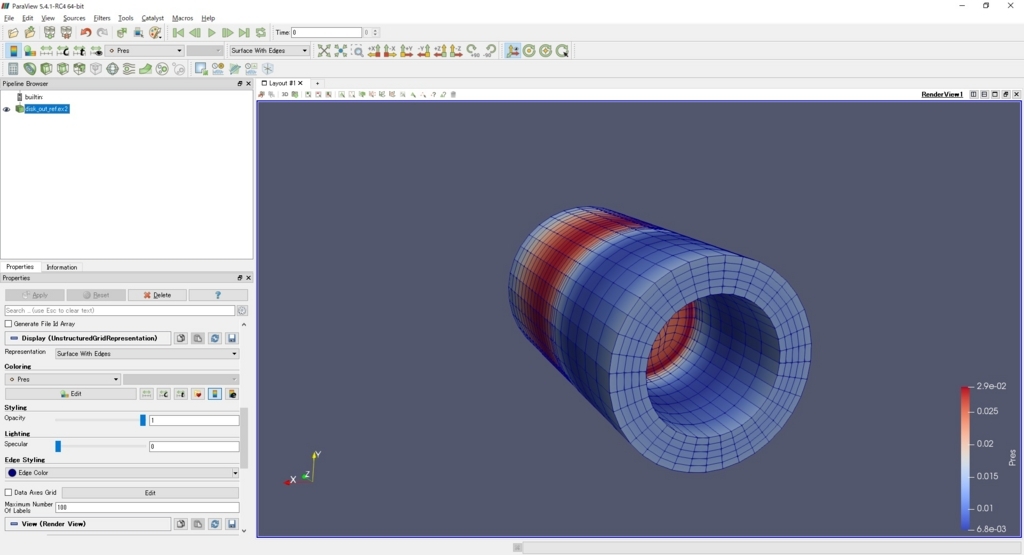1024x555 pixels.
Task: Open the Edge Color dropdown arrow
Action: (x=235, y=473)
